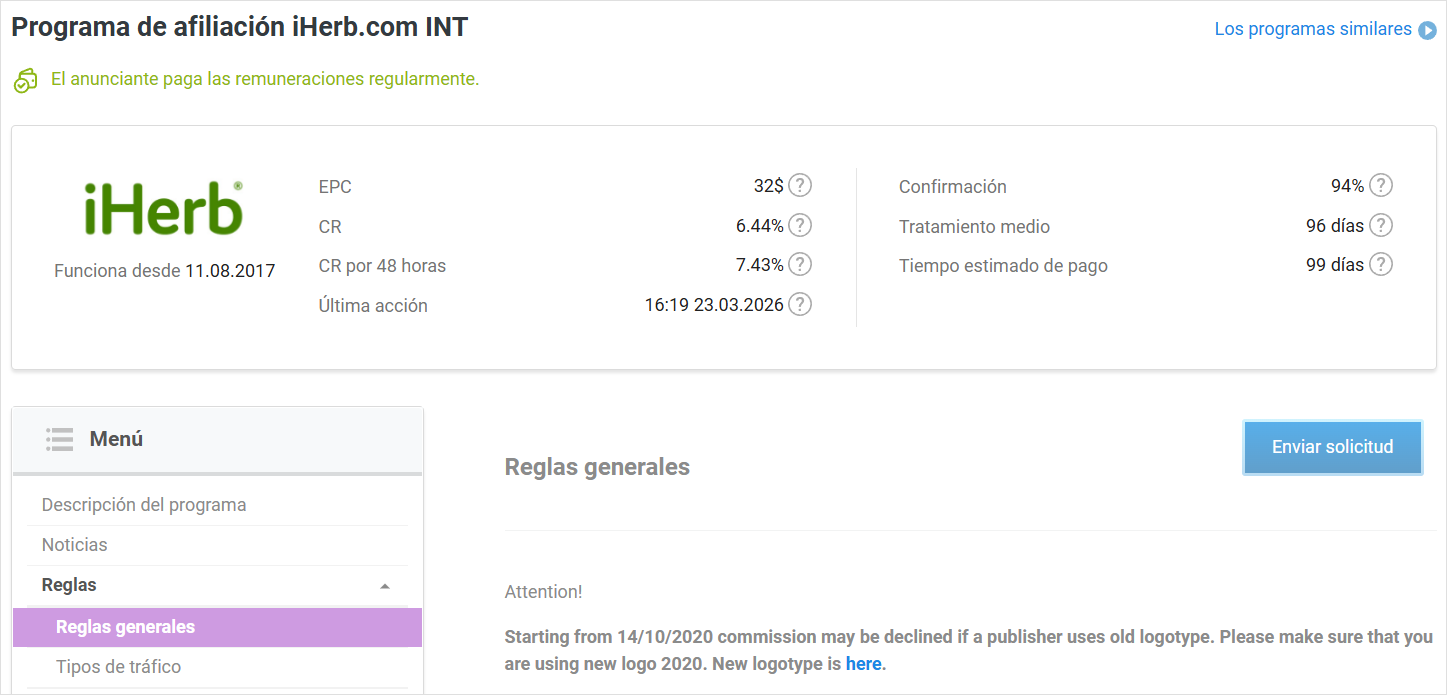Screen dimensions: 1447x695
Task: Click the arrow icon beside Los programas similares
Action: coord(1427,30)
